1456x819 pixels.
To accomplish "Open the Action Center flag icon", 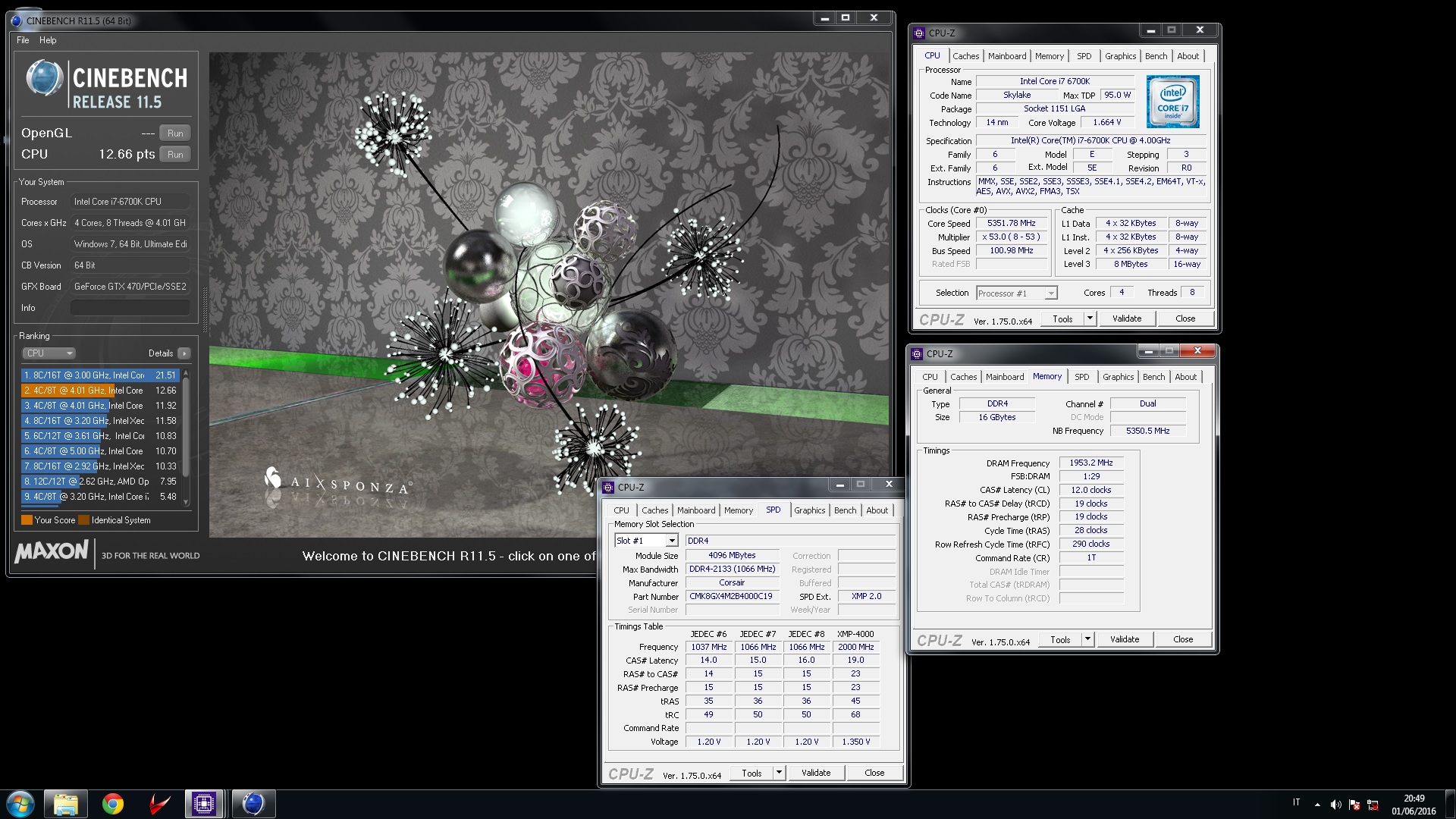I will tap(1354, 805).
